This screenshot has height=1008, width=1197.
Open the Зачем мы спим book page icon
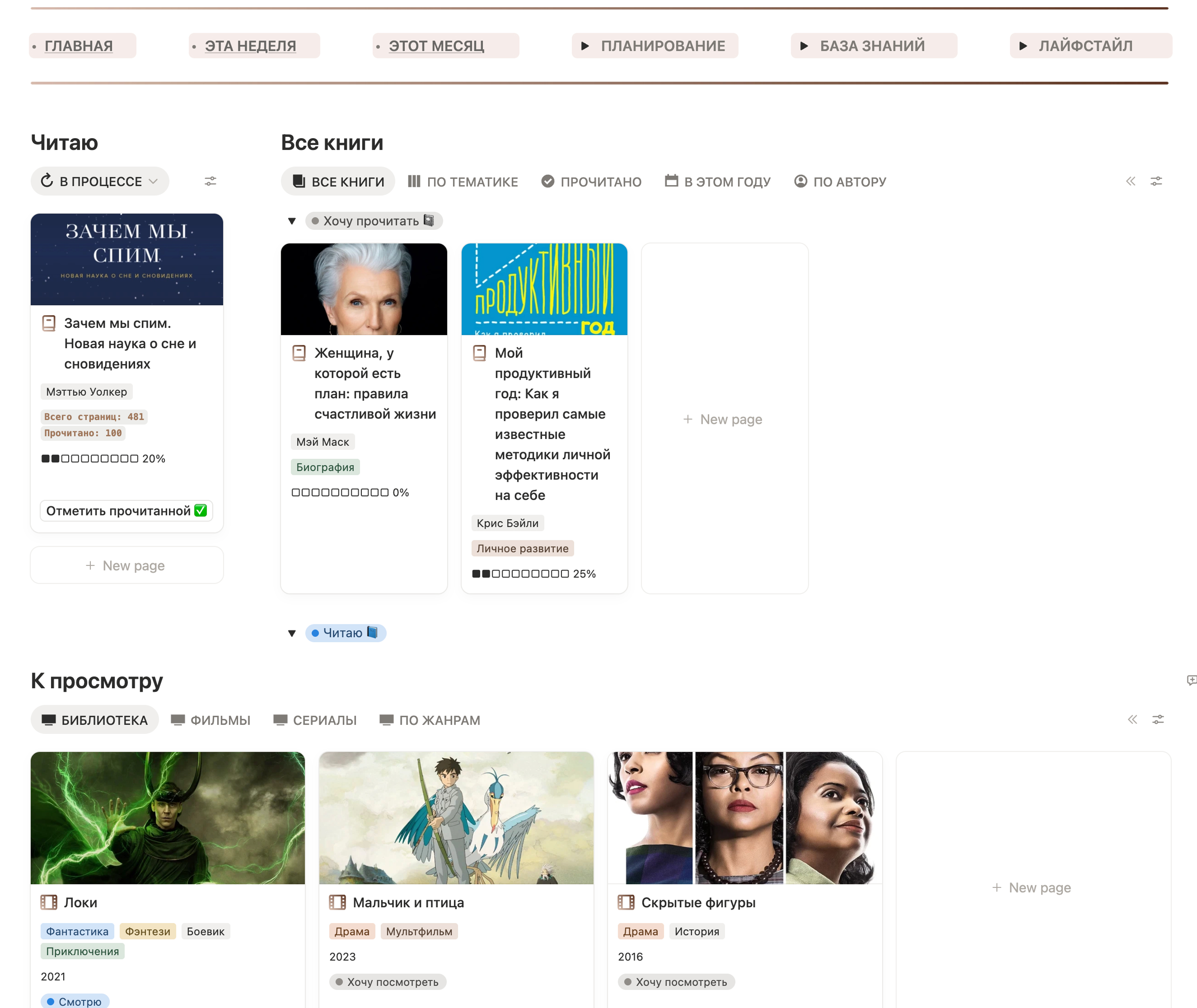coord(49,323)
